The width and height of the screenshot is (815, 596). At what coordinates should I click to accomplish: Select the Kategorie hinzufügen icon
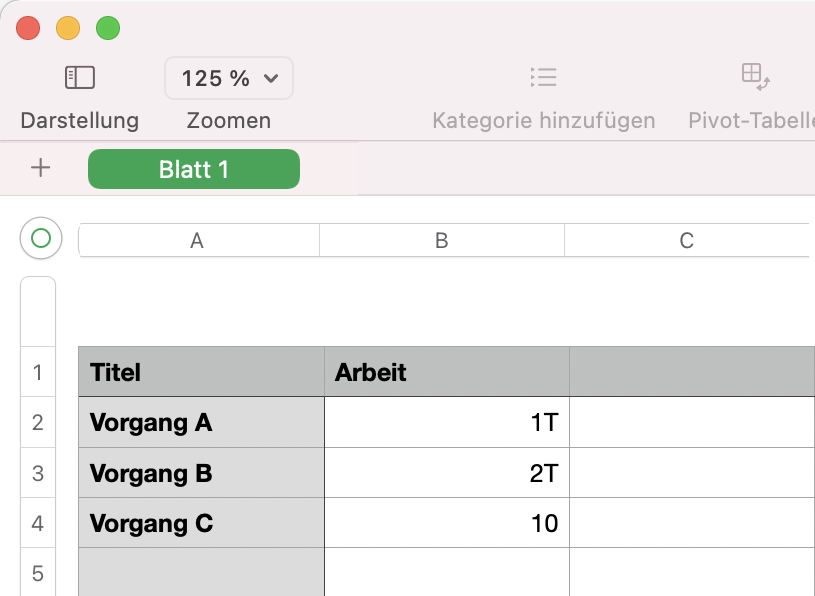(543, 77)
